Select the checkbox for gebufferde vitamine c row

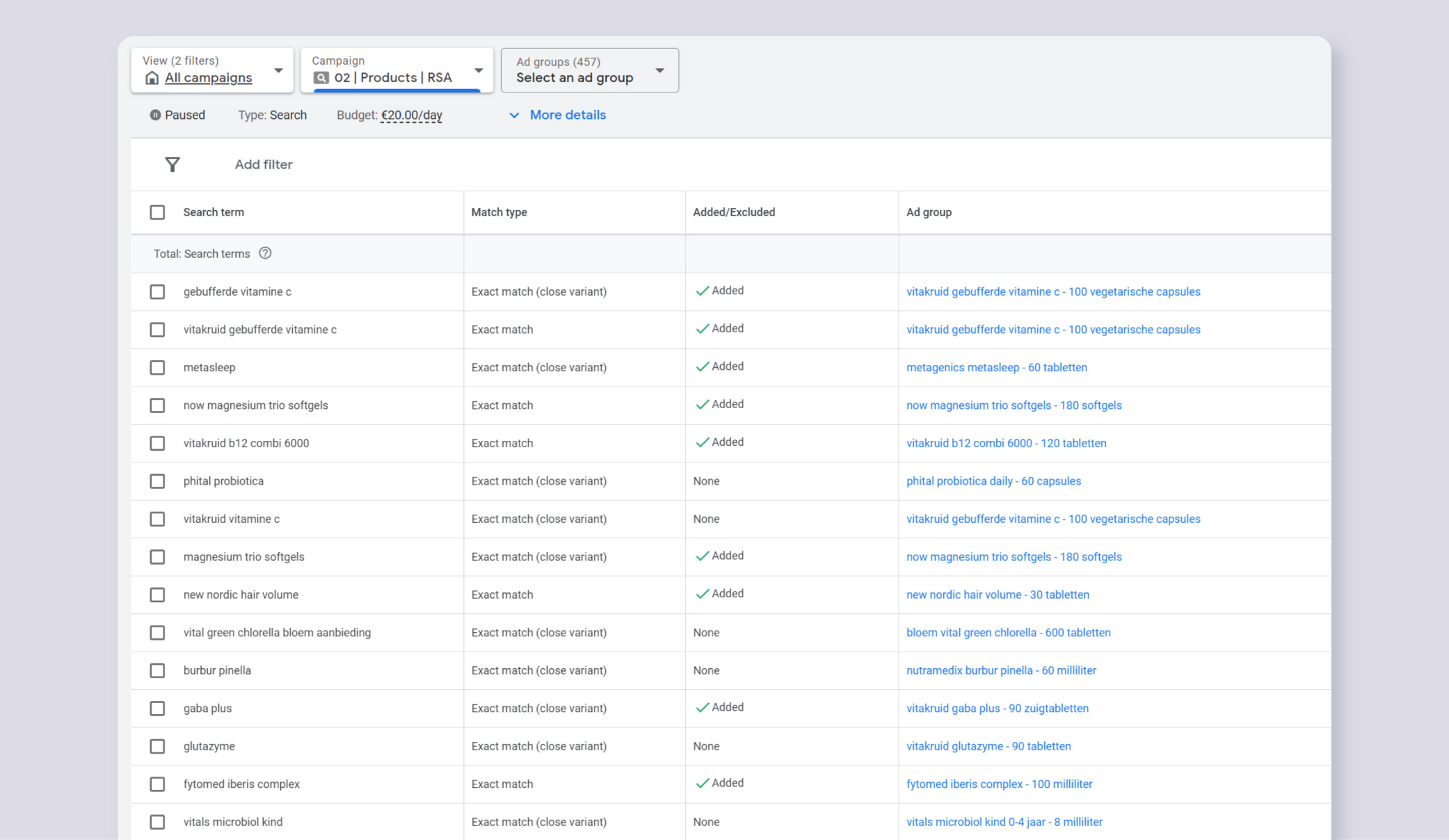click(x=157, y=291)
